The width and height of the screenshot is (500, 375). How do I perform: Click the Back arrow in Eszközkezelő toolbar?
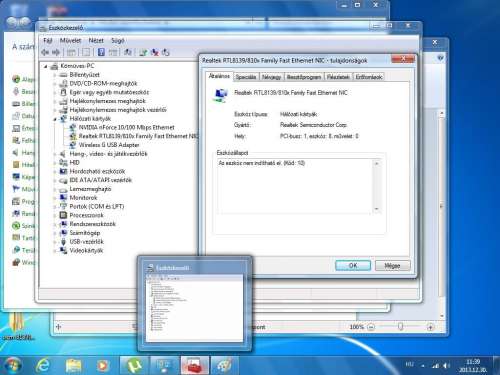coord(45,52)
